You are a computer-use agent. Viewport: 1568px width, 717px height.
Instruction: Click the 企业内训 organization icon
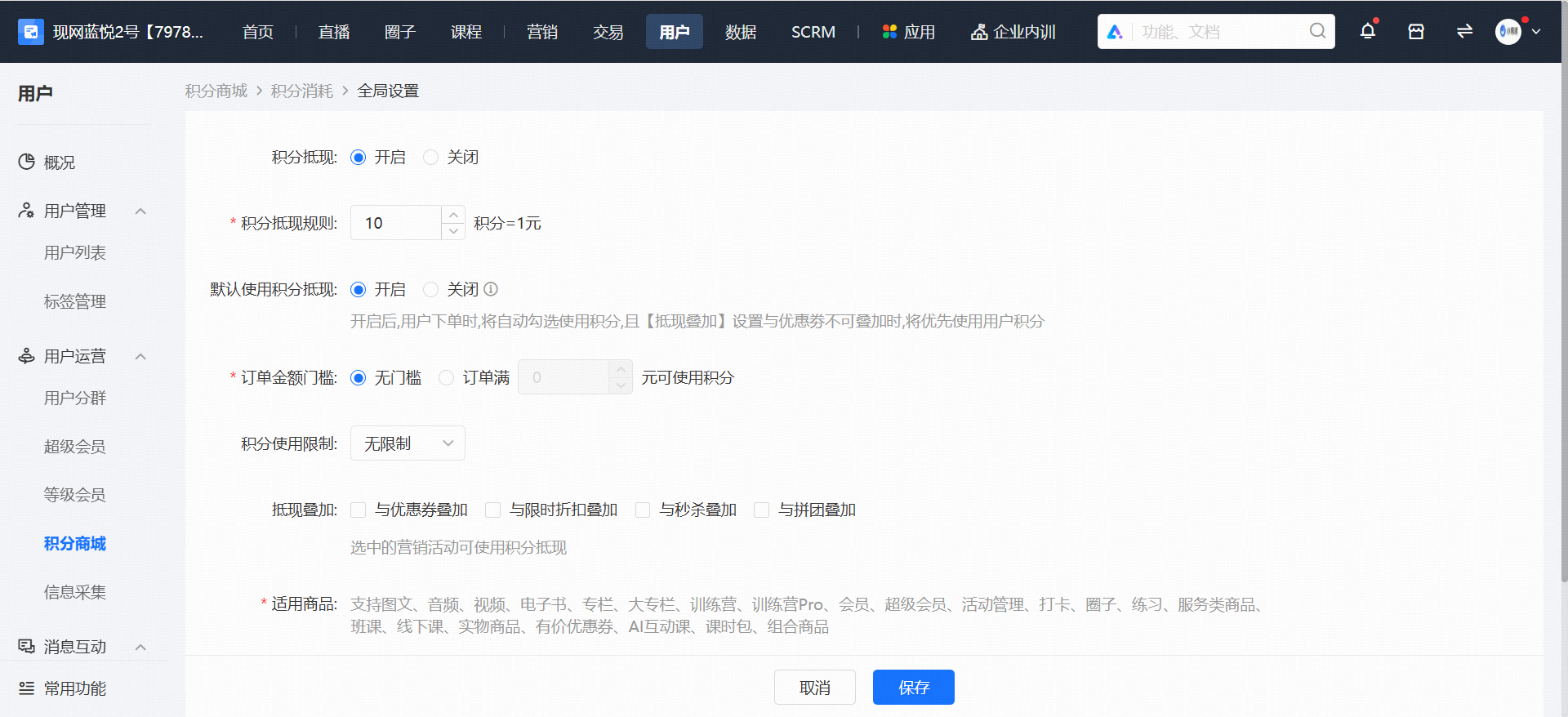tap(978, 32)
